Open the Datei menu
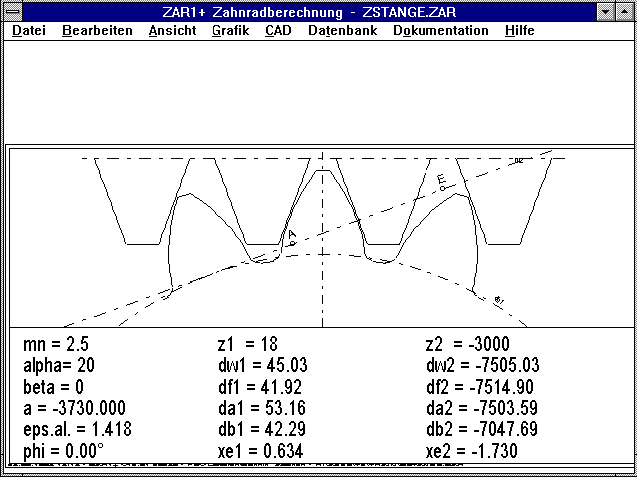Screen dimensions: 637x478 point(28,30)
